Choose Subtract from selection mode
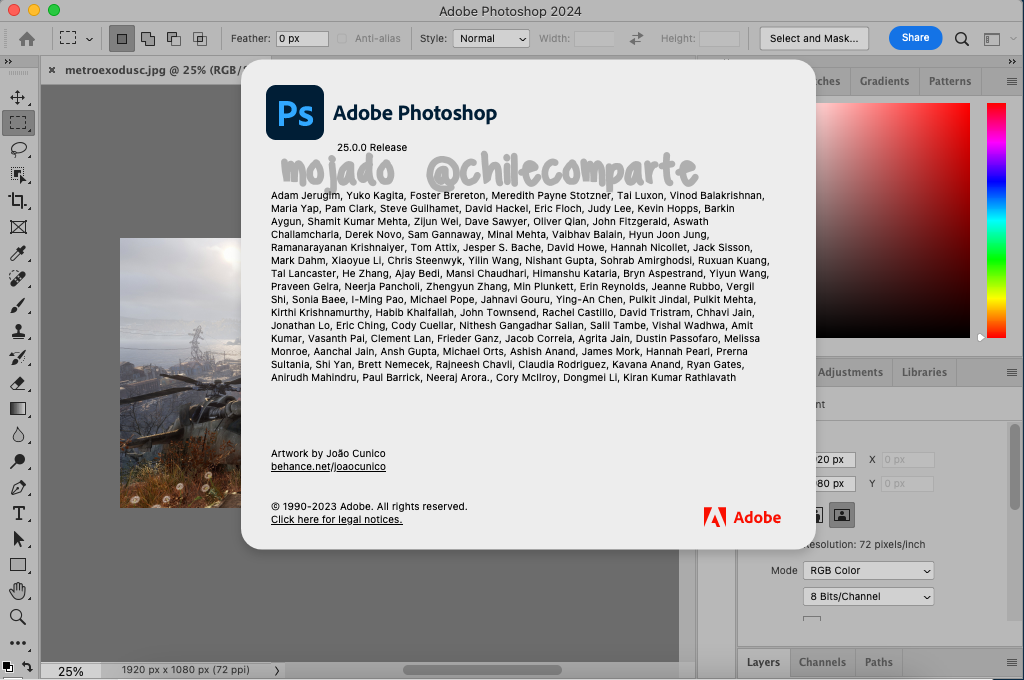This screenshot has width=1024, height=680. [174, 39]
